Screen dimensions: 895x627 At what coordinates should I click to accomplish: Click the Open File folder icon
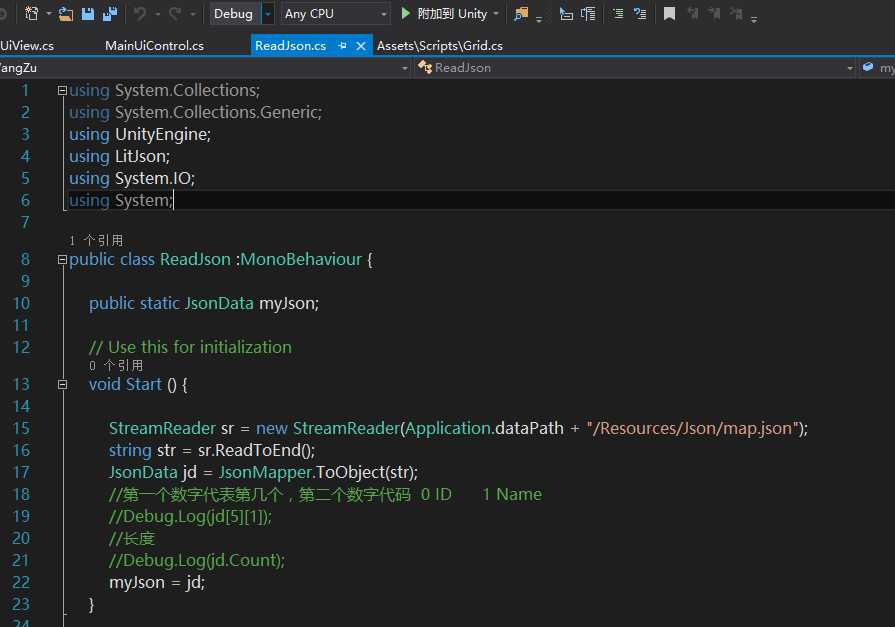click(66, 13)
